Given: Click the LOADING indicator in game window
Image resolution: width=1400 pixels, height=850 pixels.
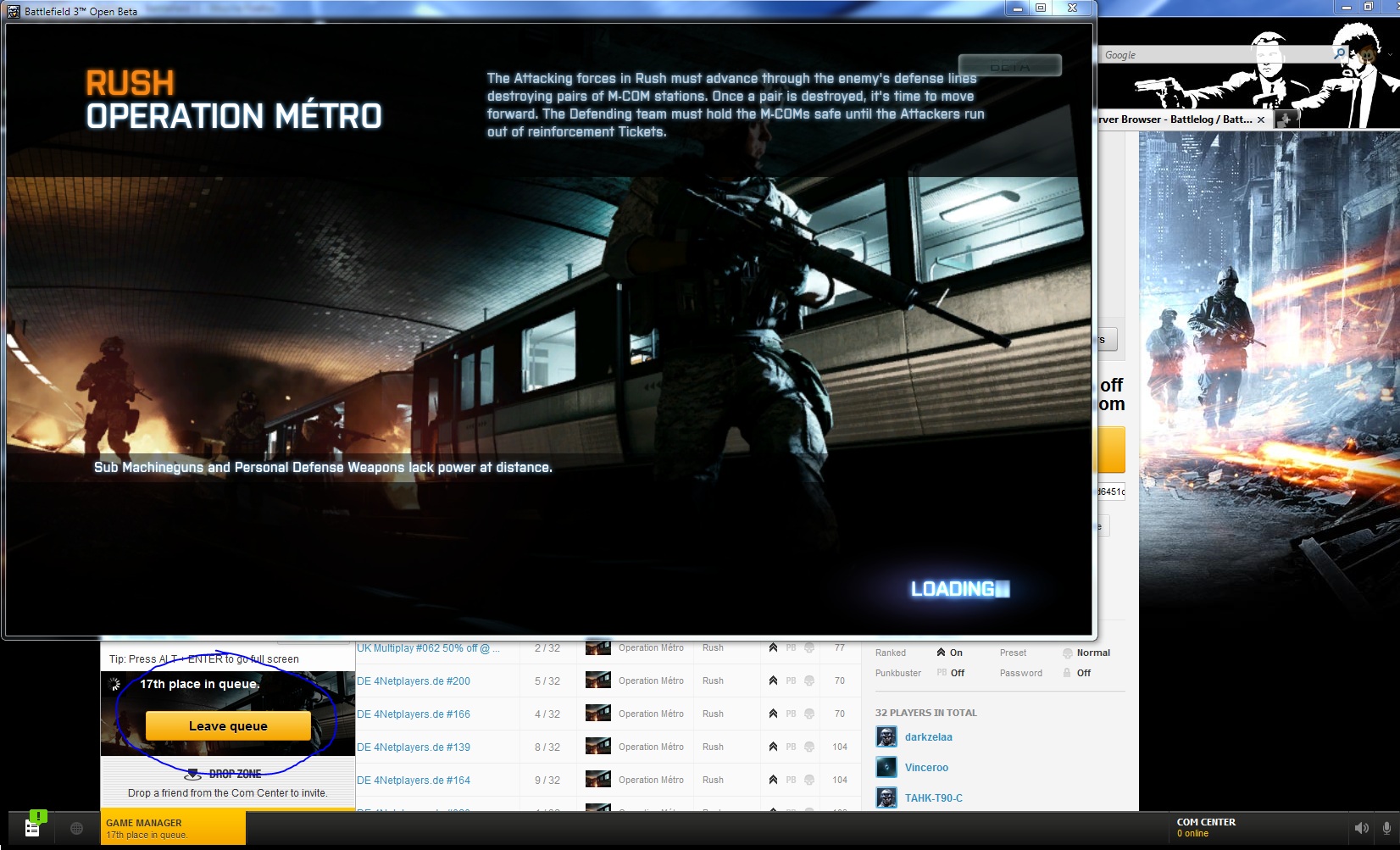Looking at the screenshot, I should (960, 589).
